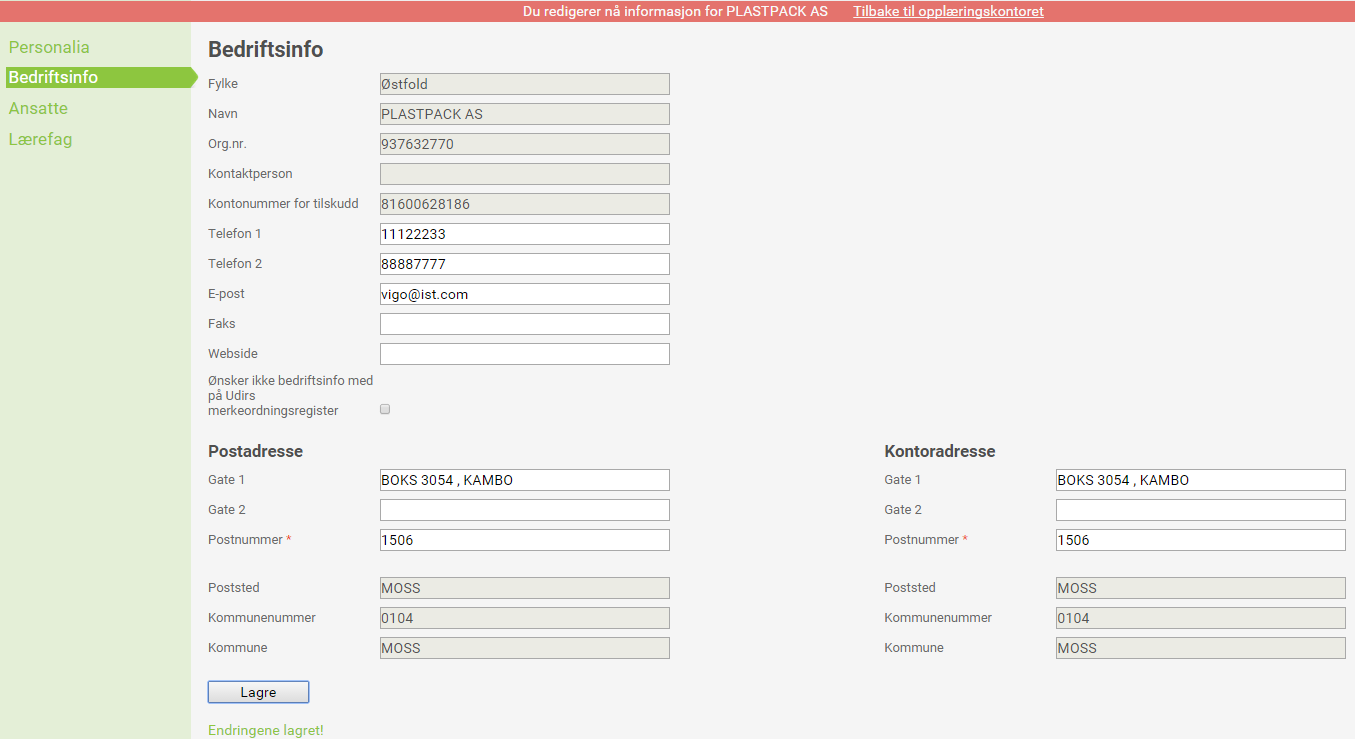Click the Postadresse 'Postnummer *' label
Image resolution: width=1355 pixels, height=739 pixels.
(250, 540)
